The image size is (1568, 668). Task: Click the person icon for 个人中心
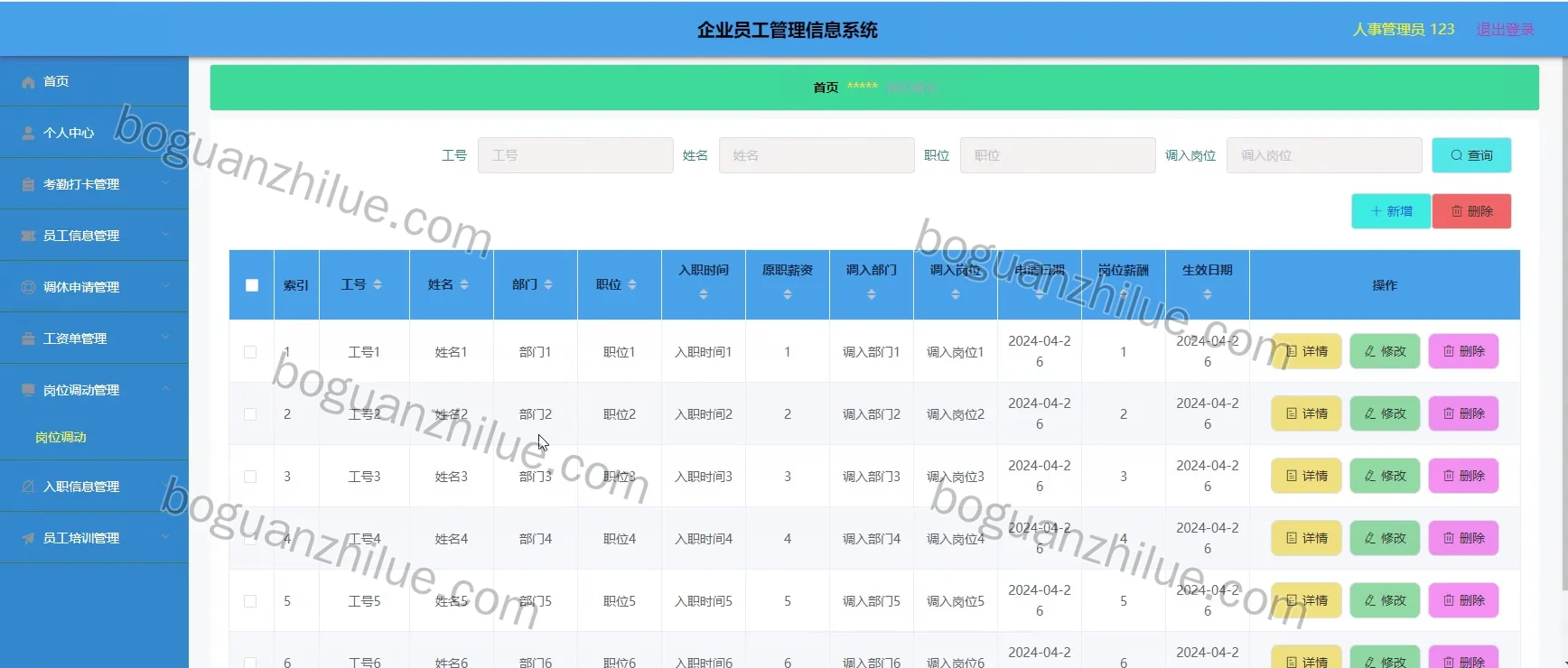pyautogui.click(x=28, y=134)
